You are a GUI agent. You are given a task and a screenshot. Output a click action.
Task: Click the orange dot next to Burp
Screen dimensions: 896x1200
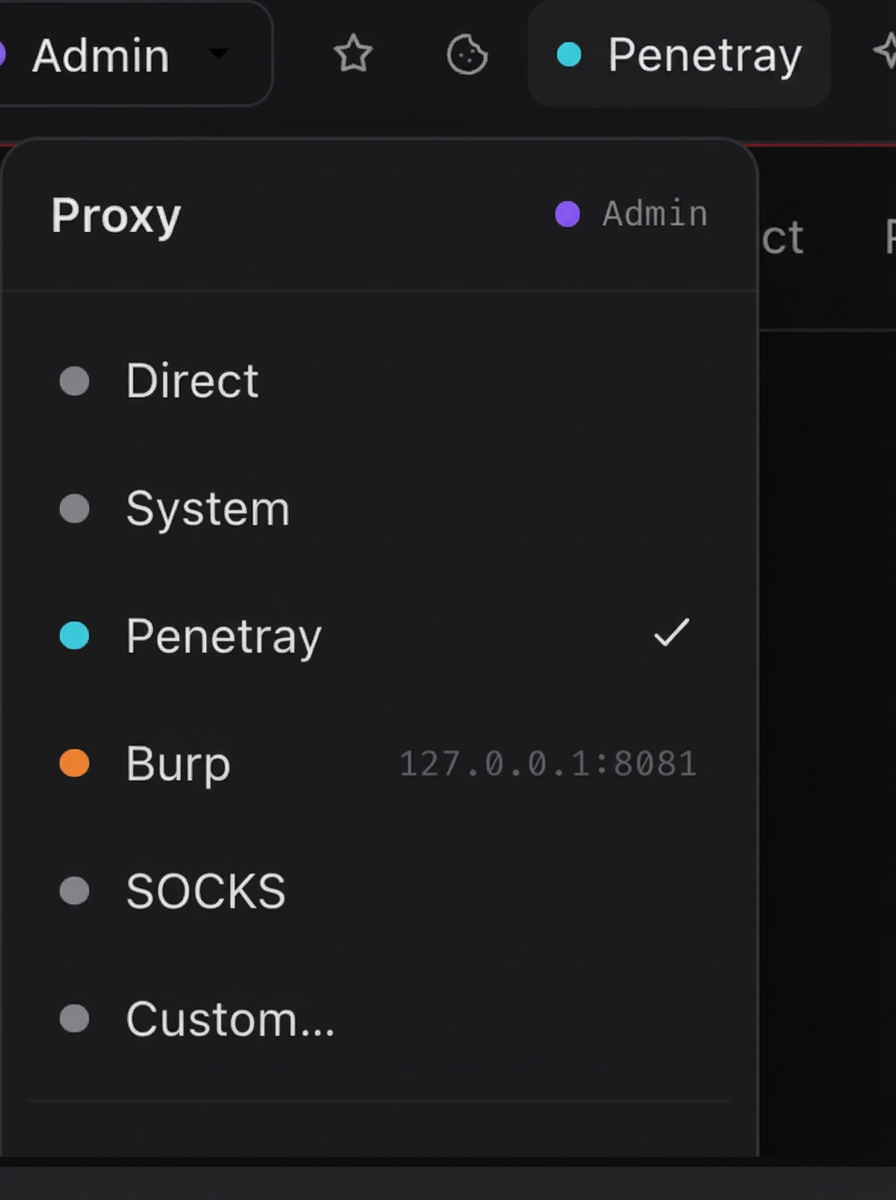[74, 764]
